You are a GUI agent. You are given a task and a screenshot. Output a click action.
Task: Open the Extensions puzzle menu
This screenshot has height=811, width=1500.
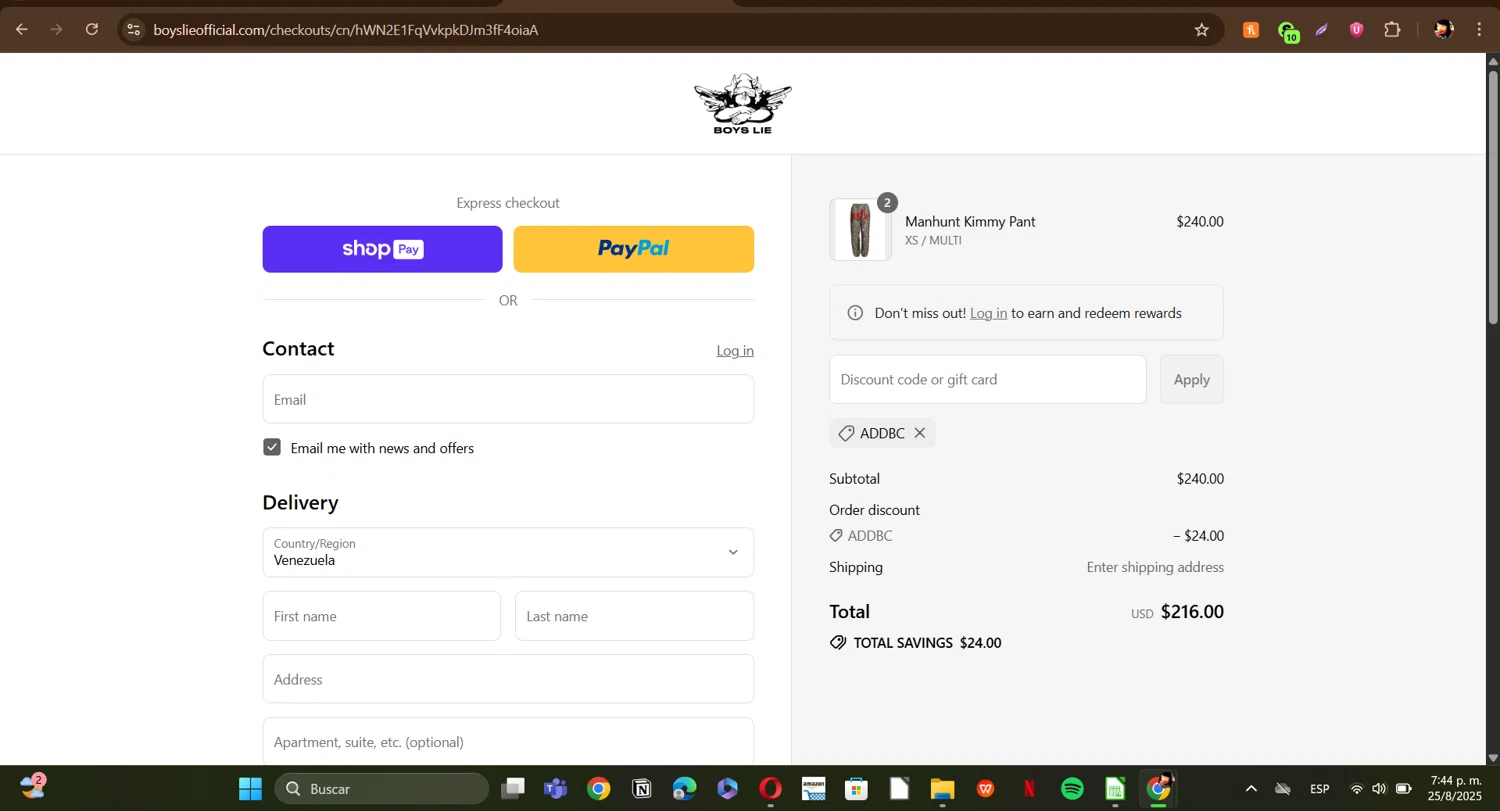click(1392, 30)
